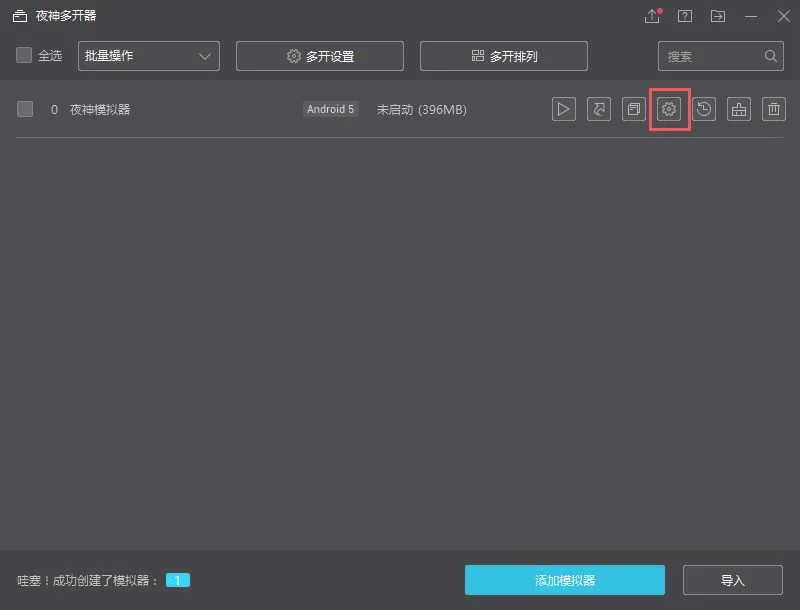This screenshot has width=800, height=610.
Task: Minimize the 夜神多开器 window
Action: [x=751, y=16]
